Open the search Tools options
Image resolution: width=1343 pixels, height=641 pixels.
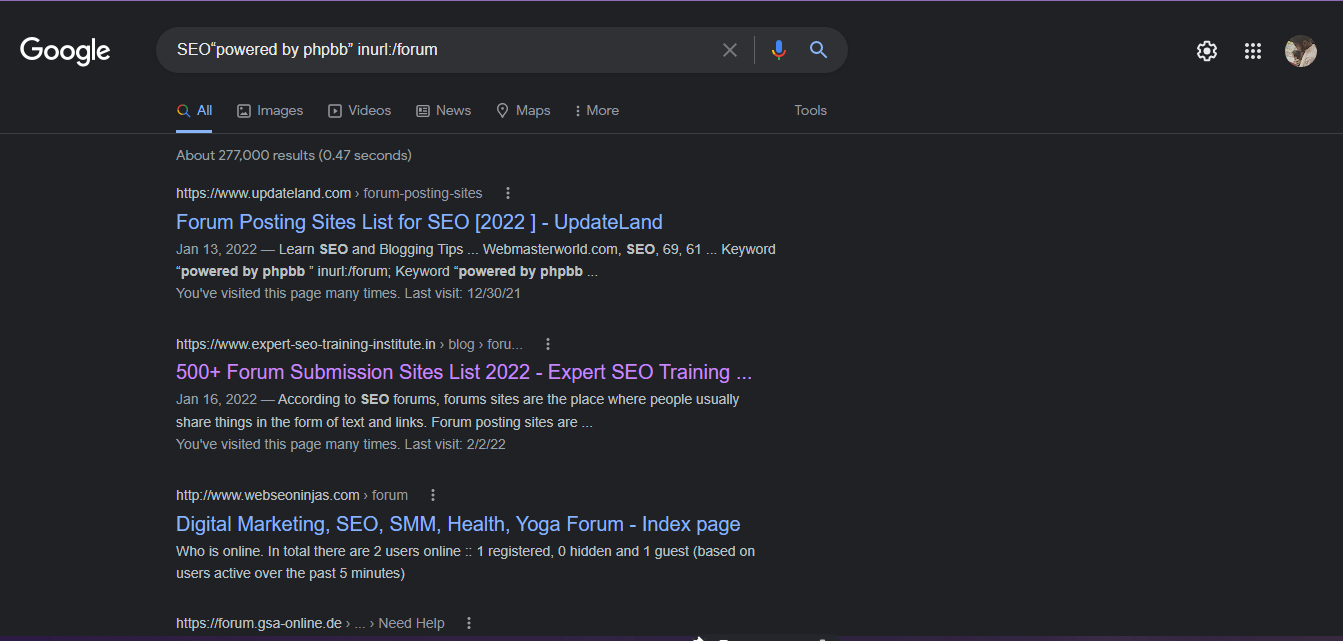(x=811, y=111)
